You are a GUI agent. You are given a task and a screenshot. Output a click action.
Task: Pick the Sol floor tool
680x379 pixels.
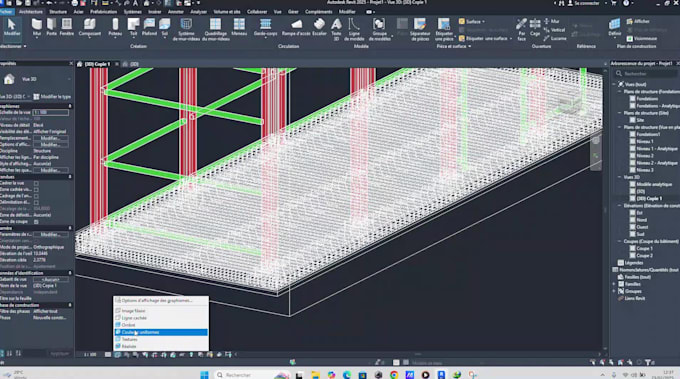click(165, 27)
